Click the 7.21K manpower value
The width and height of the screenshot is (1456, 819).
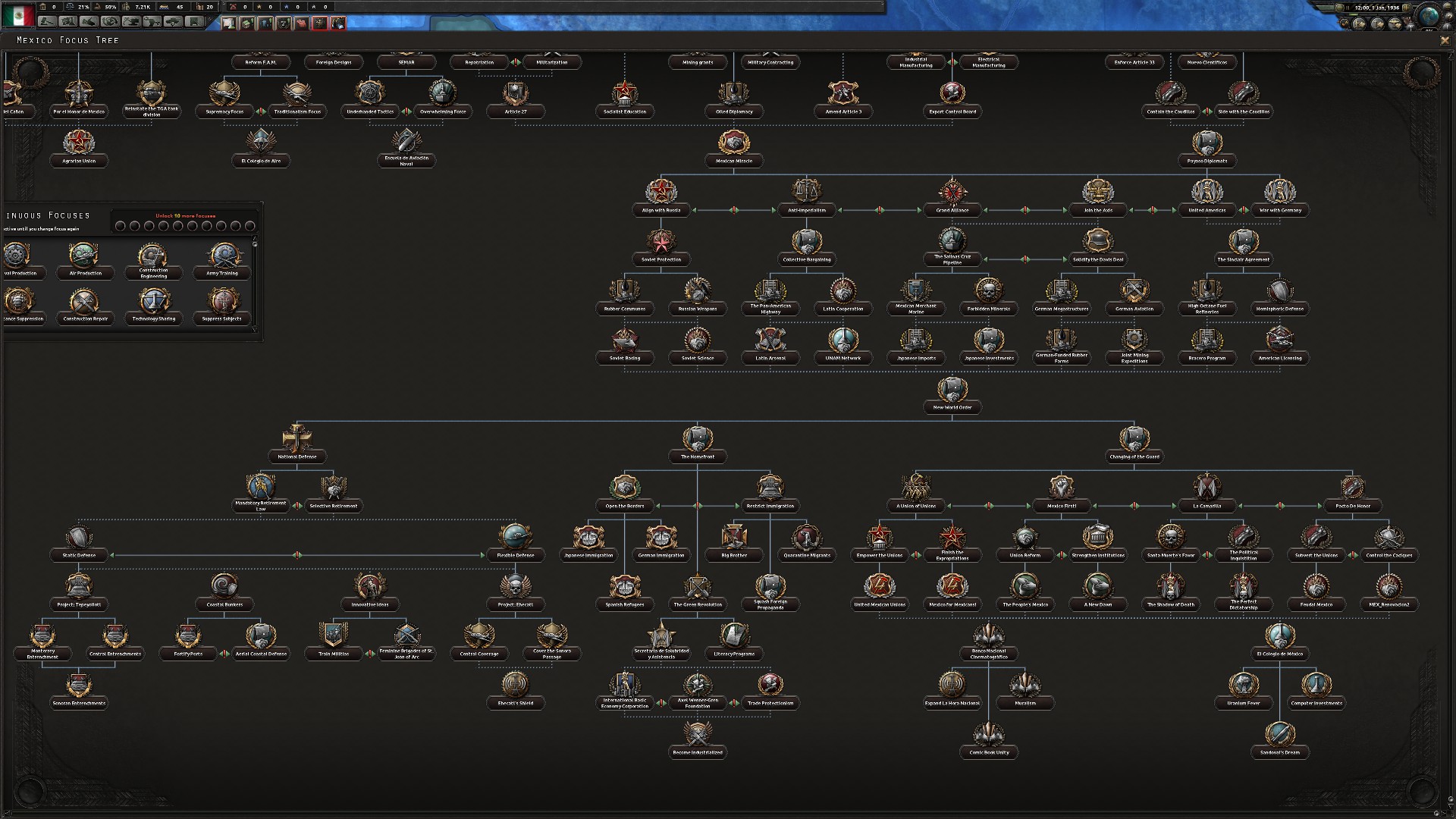click(143, 7)
